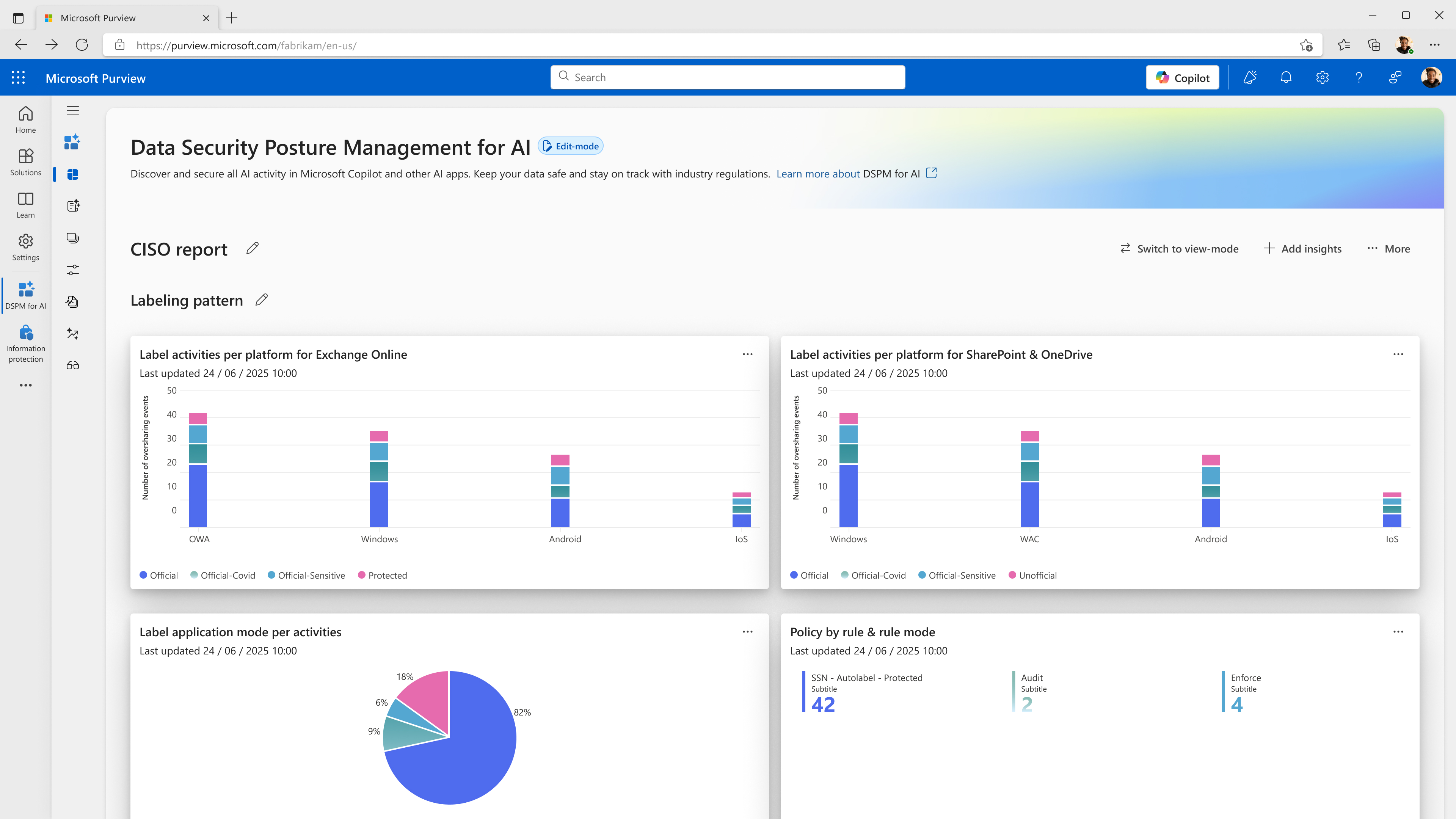Toggle Unofficial legend in SharePoint chart
The width and height of the screenshot is (1456, 819).
(x=1032, y=576)
